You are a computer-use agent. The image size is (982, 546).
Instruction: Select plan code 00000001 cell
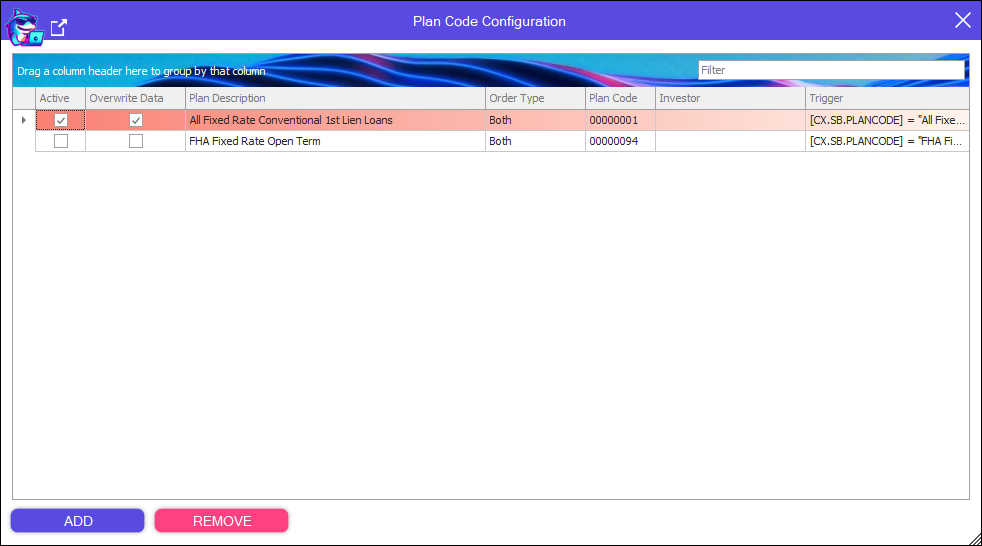click(x=619, y=120)
